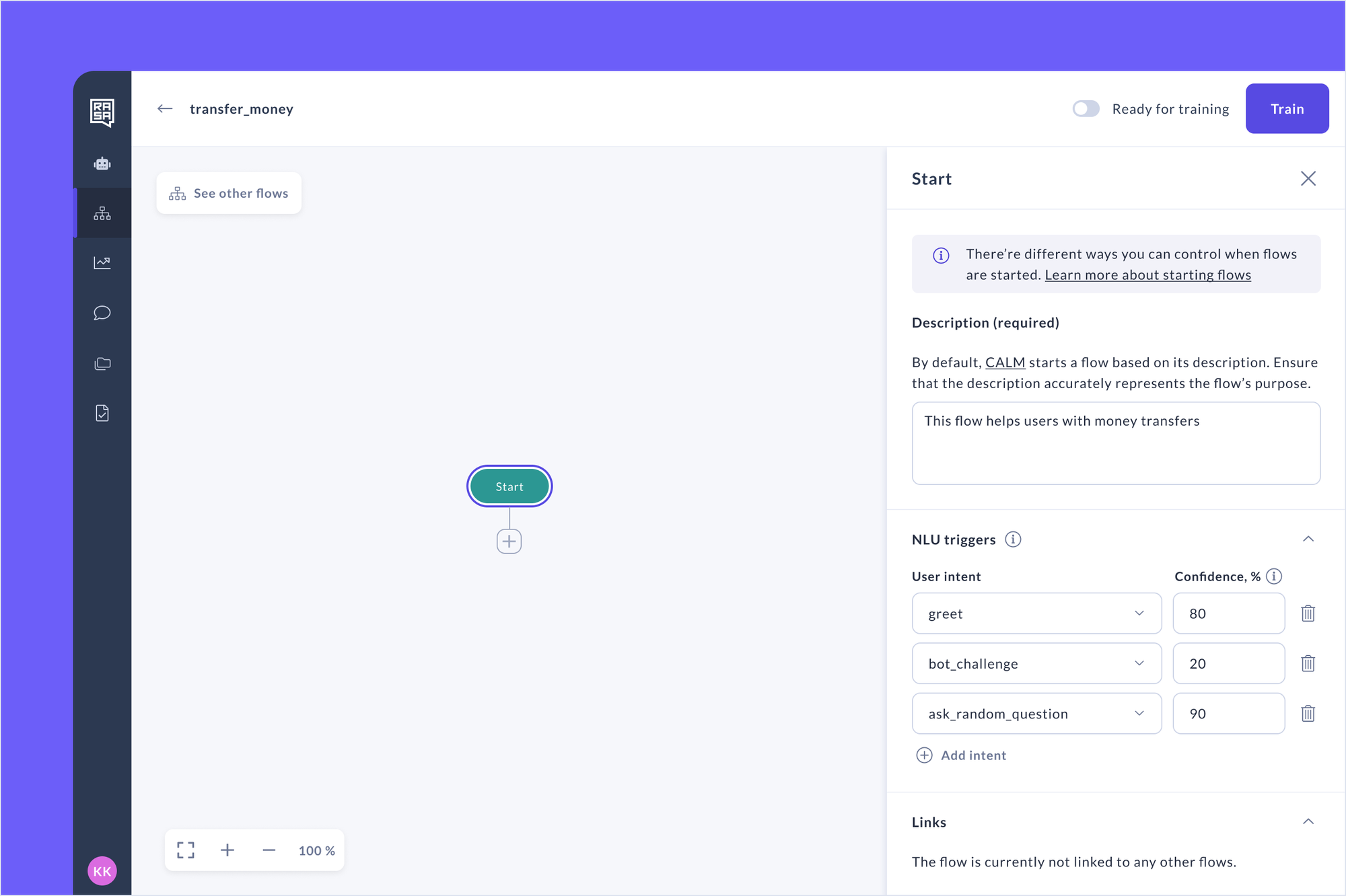Click Add intent button

tap(961, 755)
